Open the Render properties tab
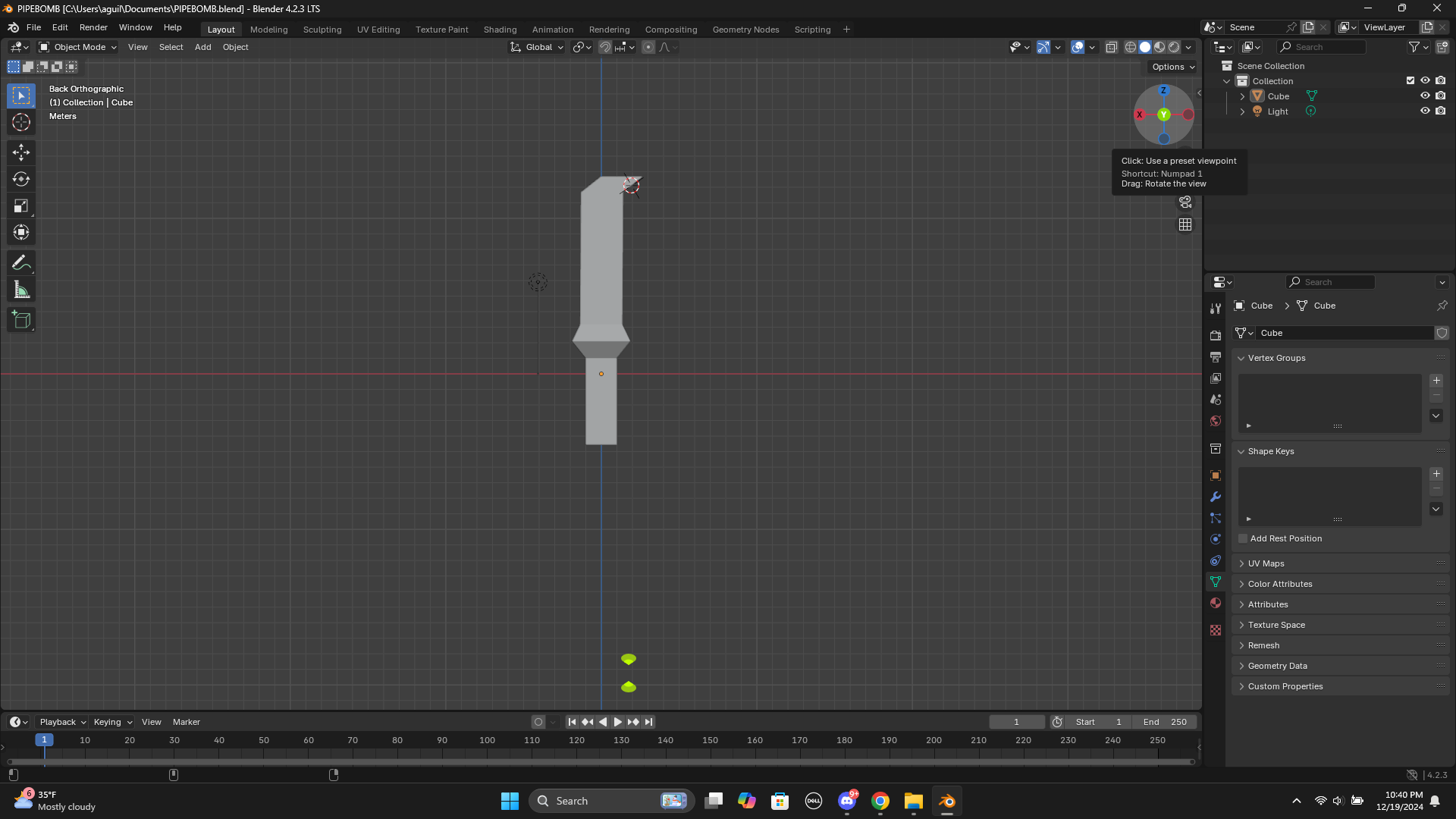Viewport: 1456px width, 819px height. click(x=1216, y=335)
